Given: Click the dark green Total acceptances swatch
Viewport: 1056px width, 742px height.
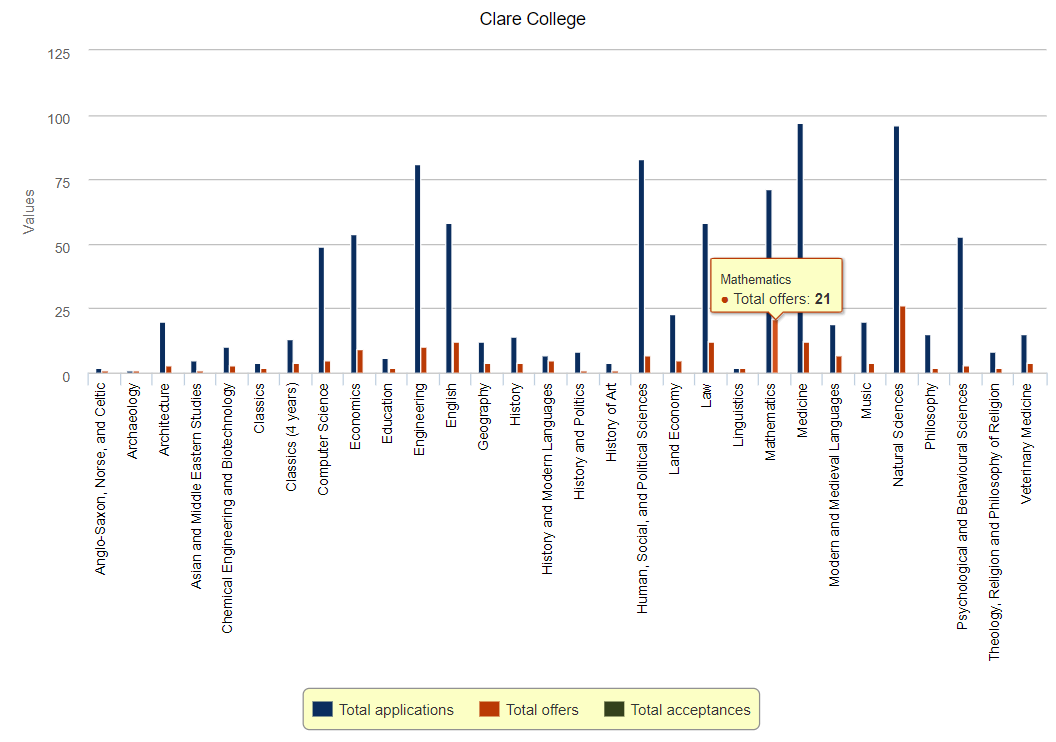Looking at the screenshot, I should [614, 709].
